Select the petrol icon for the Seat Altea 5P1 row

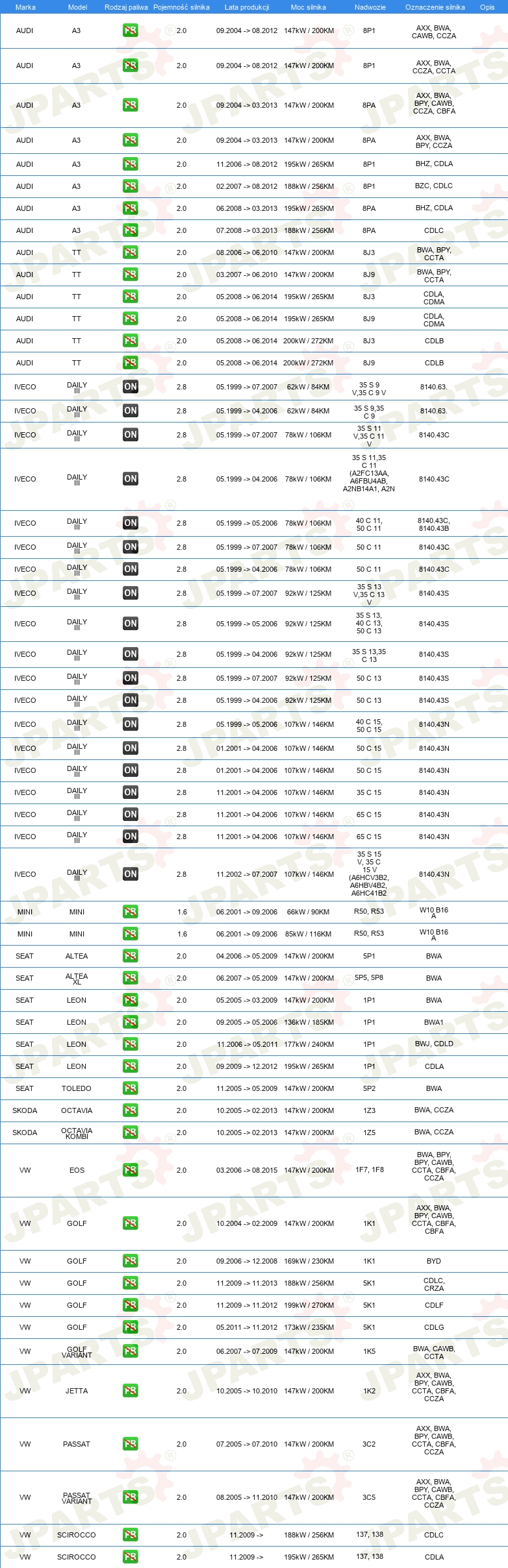130,956
